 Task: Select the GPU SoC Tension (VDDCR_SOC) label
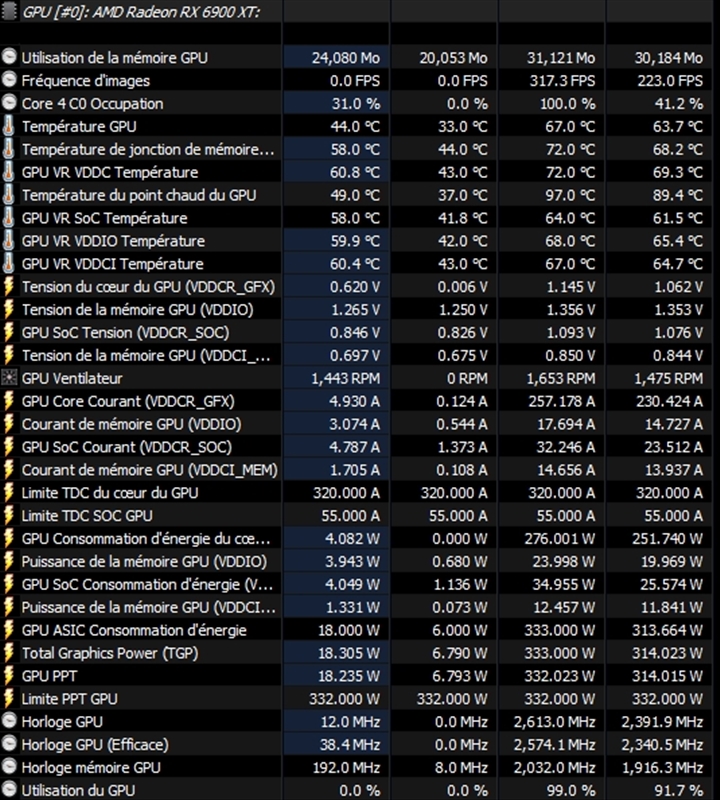pyautogui.click(x=126, y=333)
